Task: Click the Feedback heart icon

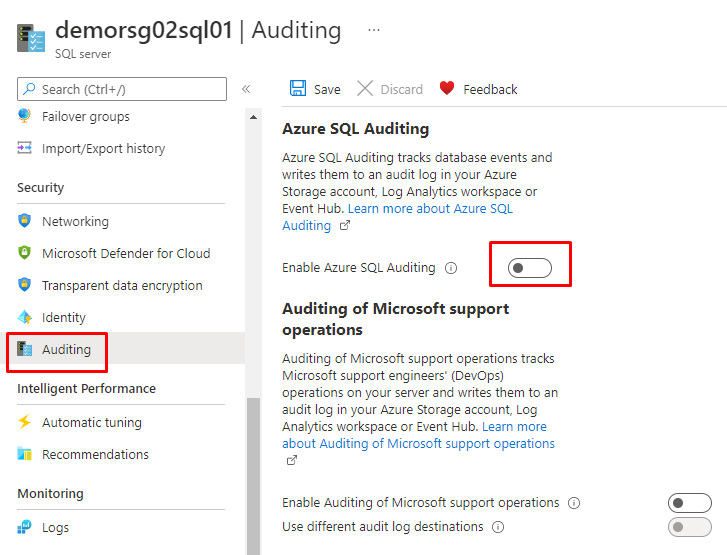Action: pyautogui.click(x=447, y=89)
